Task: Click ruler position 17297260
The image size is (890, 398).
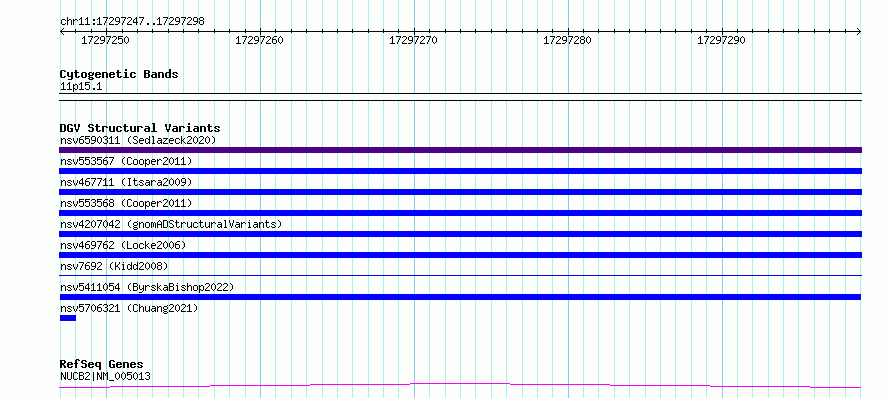Action: (x=259, y=40)
